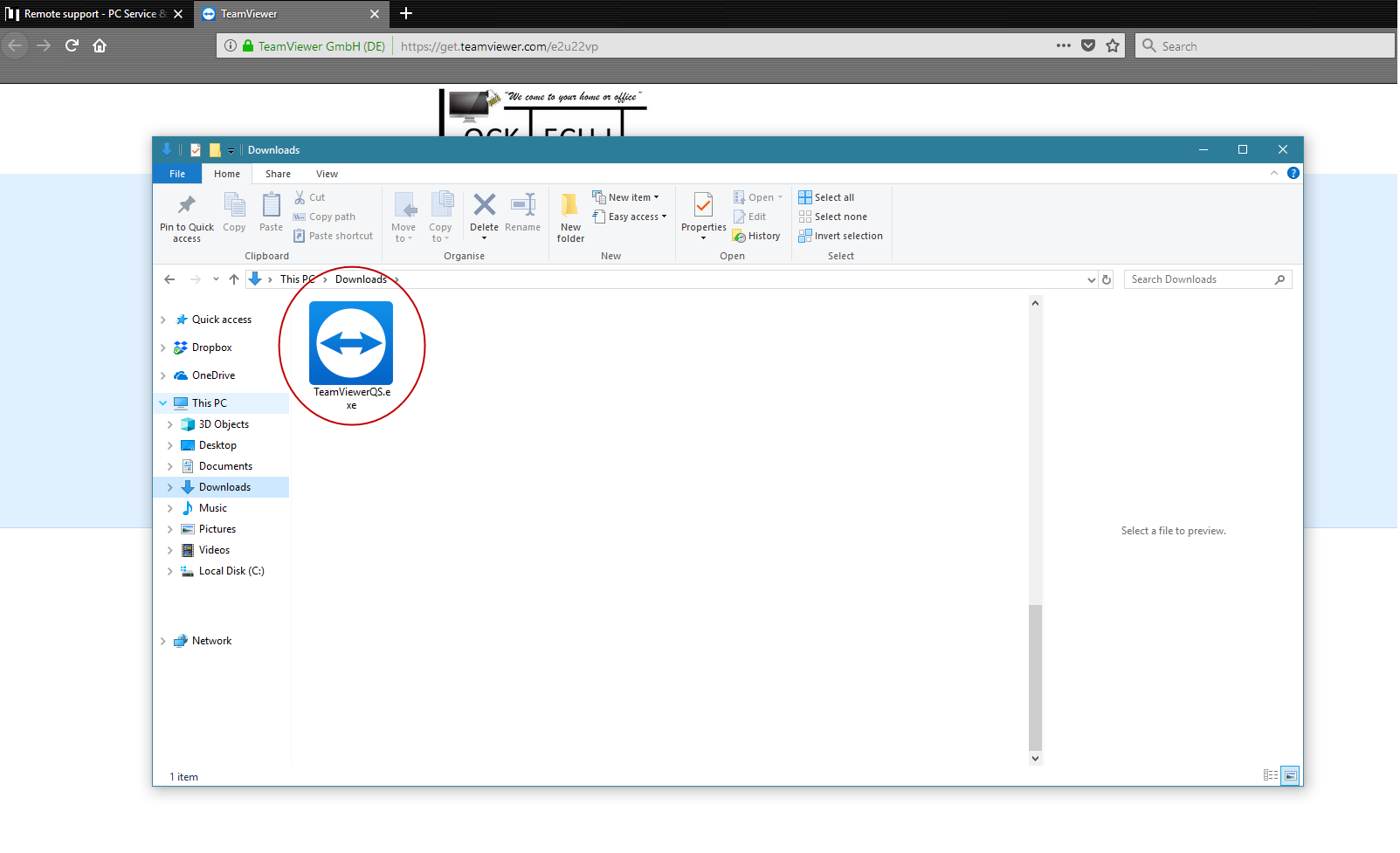1400x853 pixels.
Task: Open the Easy access dropdown
Action: pos(629,217)
